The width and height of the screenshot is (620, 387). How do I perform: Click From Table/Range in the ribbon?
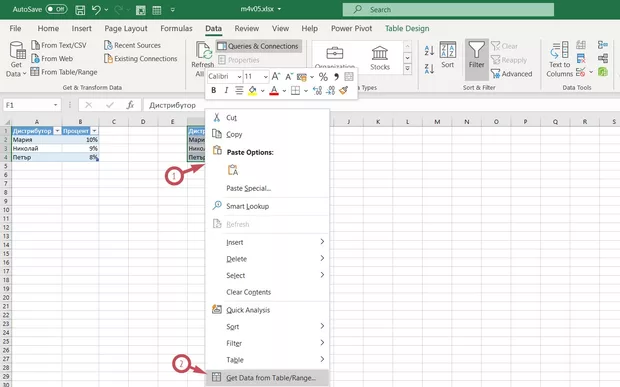(x=64, y=72)
